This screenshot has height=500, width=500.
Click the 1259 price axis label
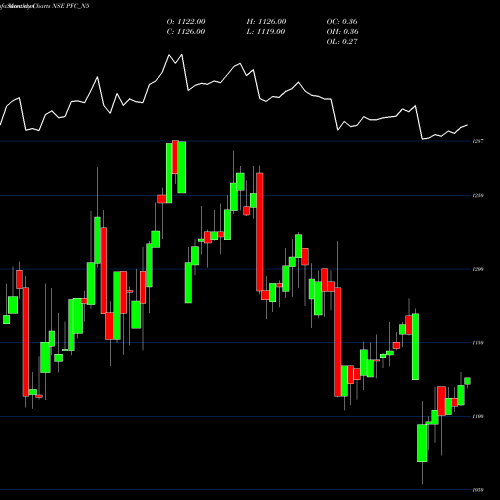478,196
